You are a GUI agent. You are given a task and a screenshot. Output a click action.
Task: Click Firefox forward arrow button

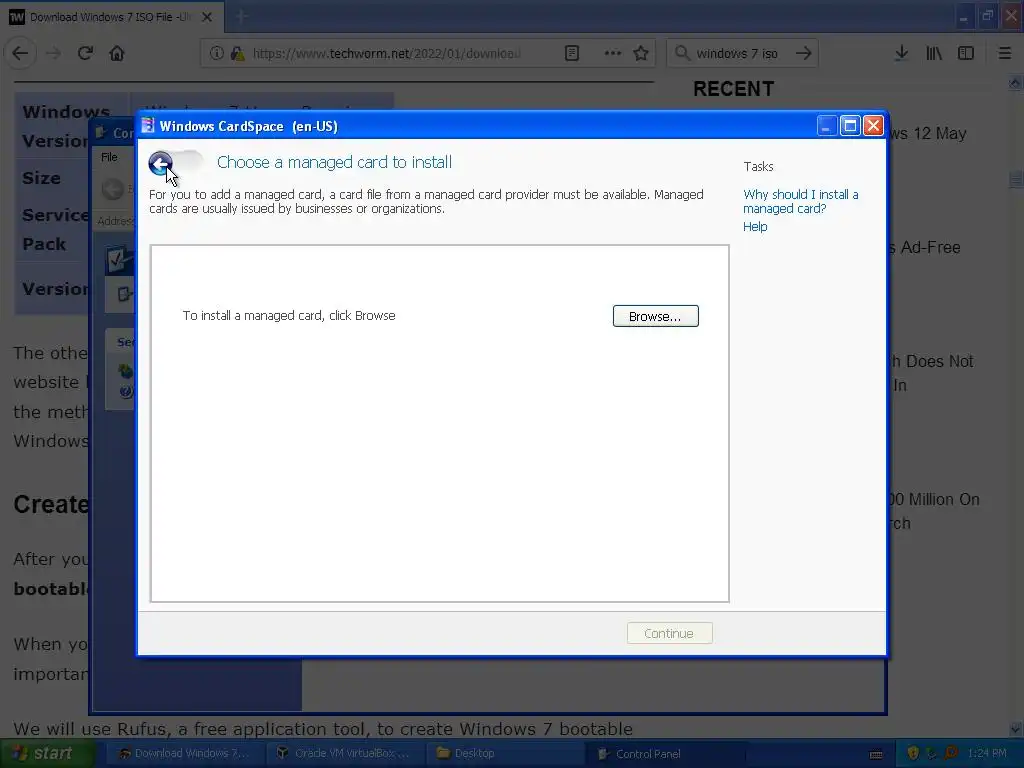pos(54,53)
